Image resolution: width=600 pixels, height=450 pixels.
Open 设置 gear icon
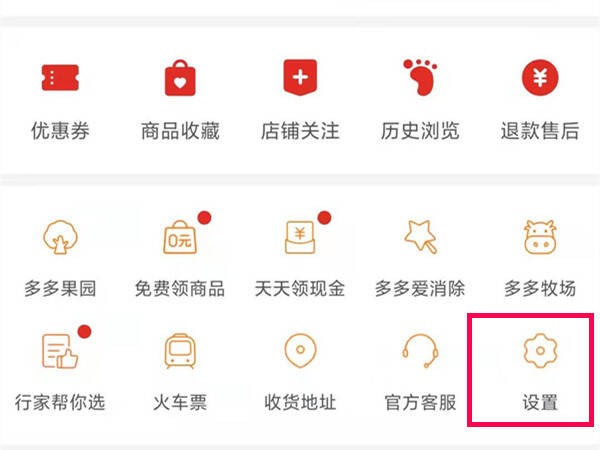click(540, 351)
